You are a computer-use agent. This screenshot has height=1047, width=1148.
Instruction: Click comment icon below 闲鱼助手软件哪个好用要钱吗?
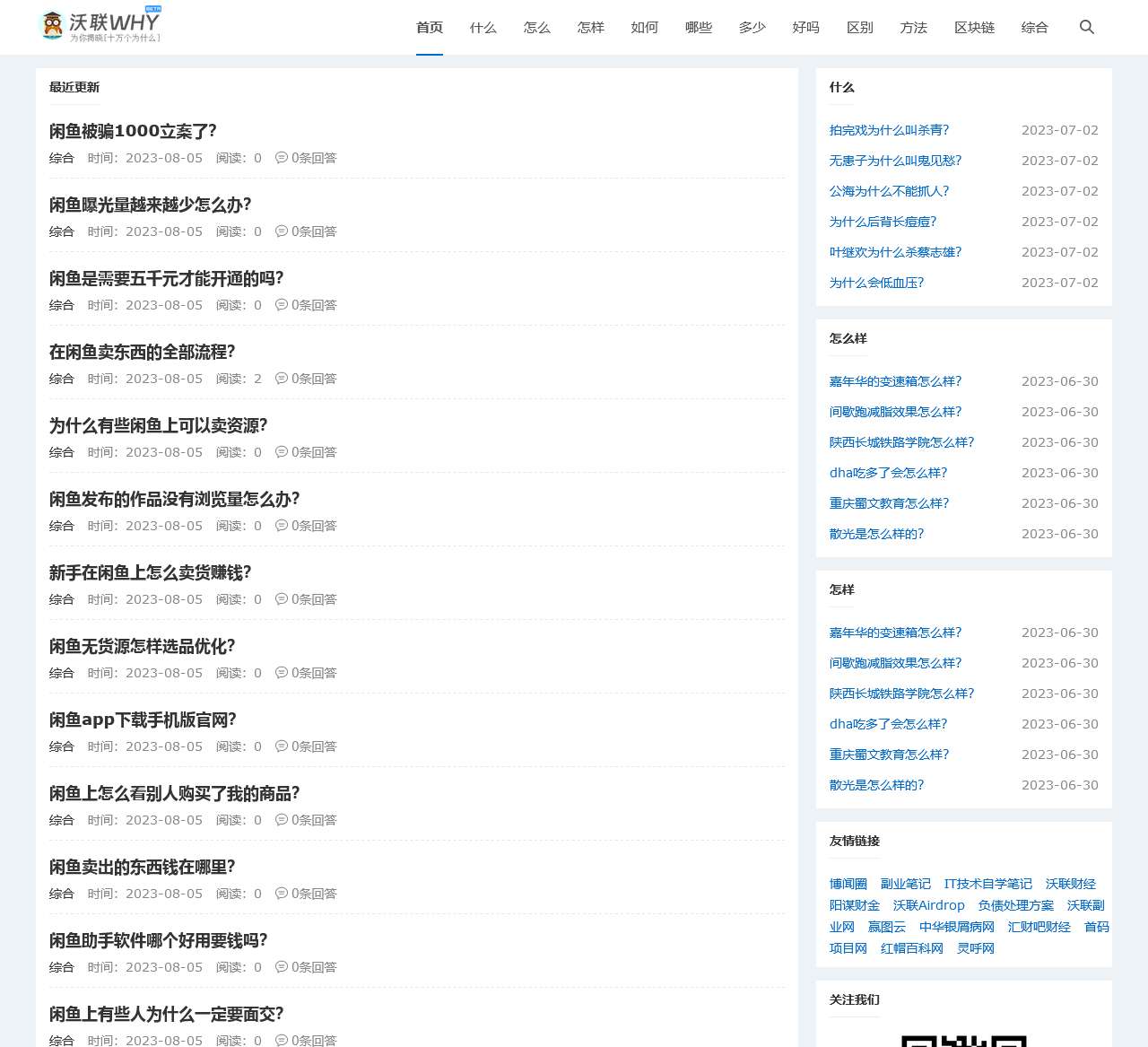pyautogui.click(x=282, y=966)
